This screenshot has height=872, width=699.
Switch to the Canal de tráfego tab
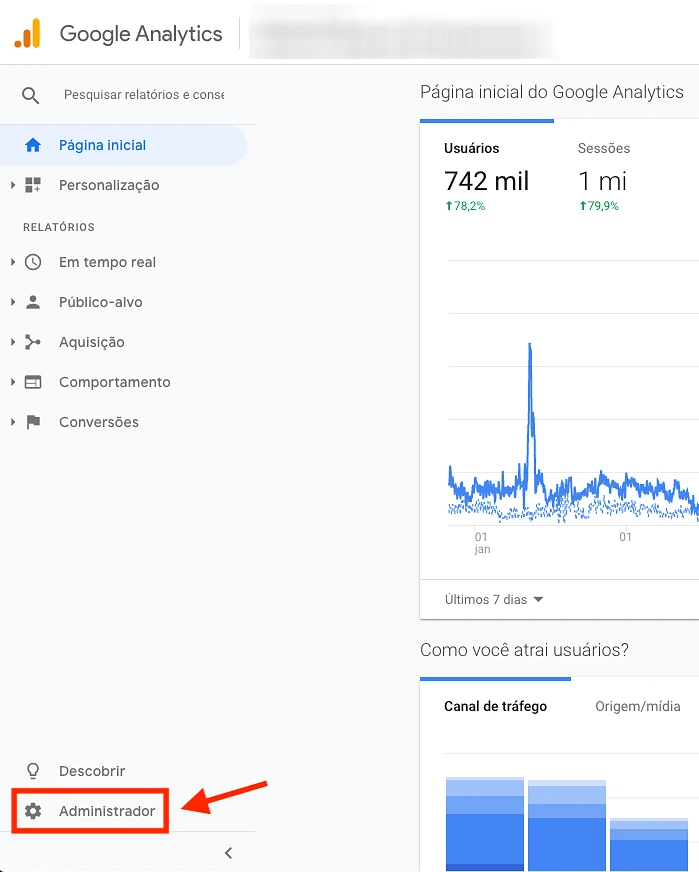pyautogui.click(x=495, y=706)
